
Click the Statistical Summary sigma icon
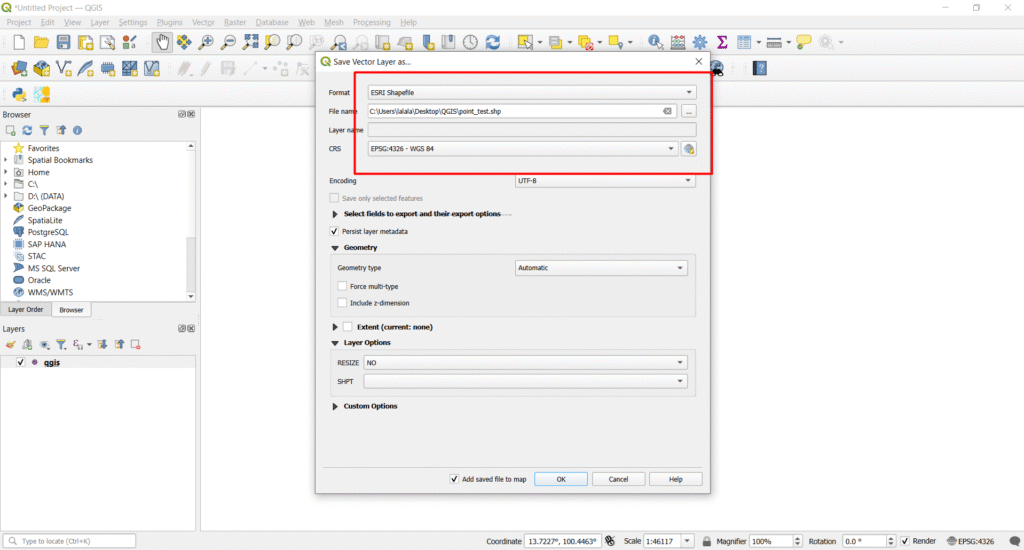pyautogui.click(x=722, y=42)
